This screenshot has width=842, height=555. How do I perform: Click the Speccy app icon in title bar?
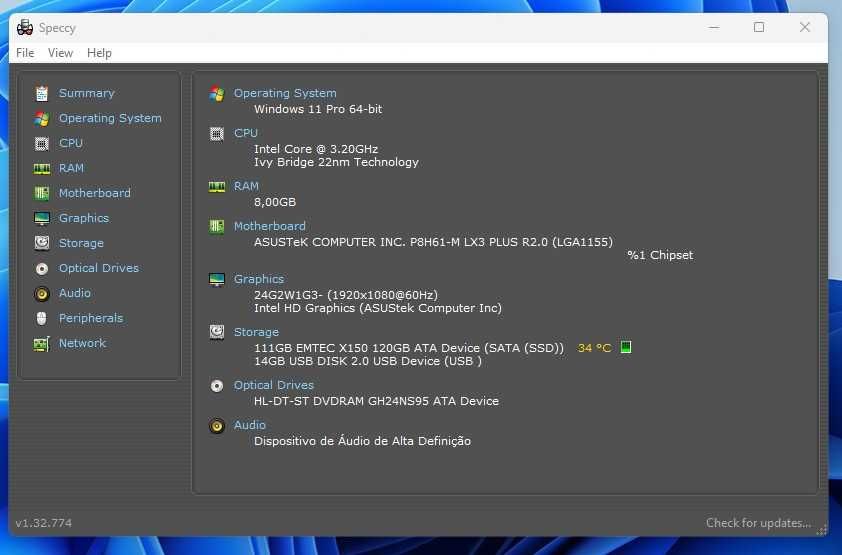[25, 27]
